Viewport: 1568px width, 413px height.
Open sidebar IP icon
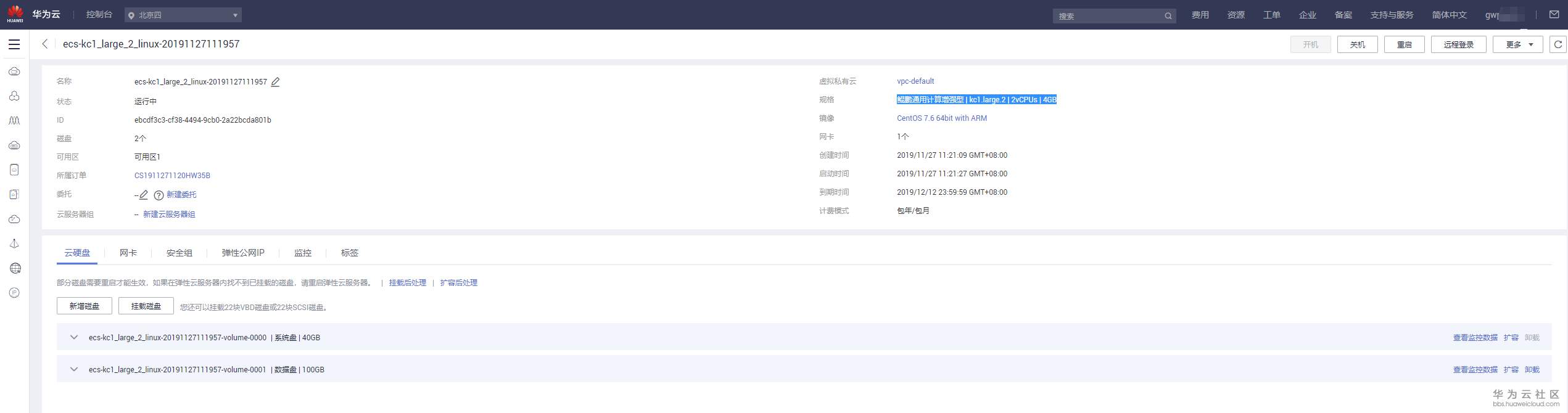(14, 293)
